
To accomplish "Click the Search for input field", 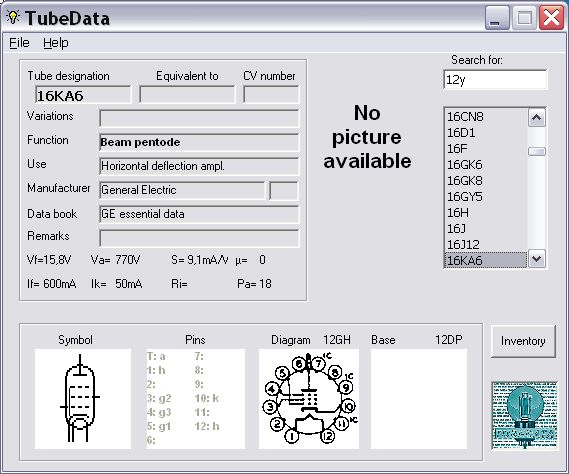I will 495,79.
